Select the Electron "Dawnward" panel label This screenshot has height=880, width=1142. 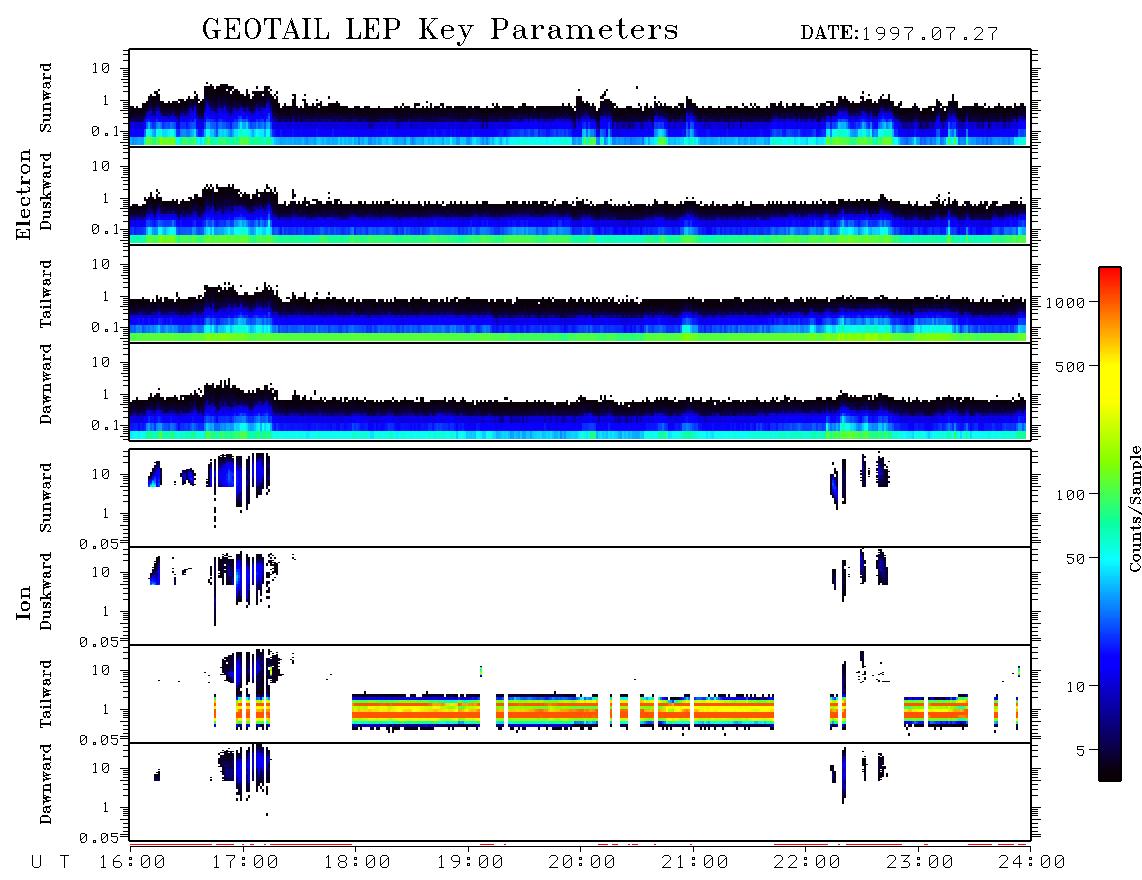point(45,384)
